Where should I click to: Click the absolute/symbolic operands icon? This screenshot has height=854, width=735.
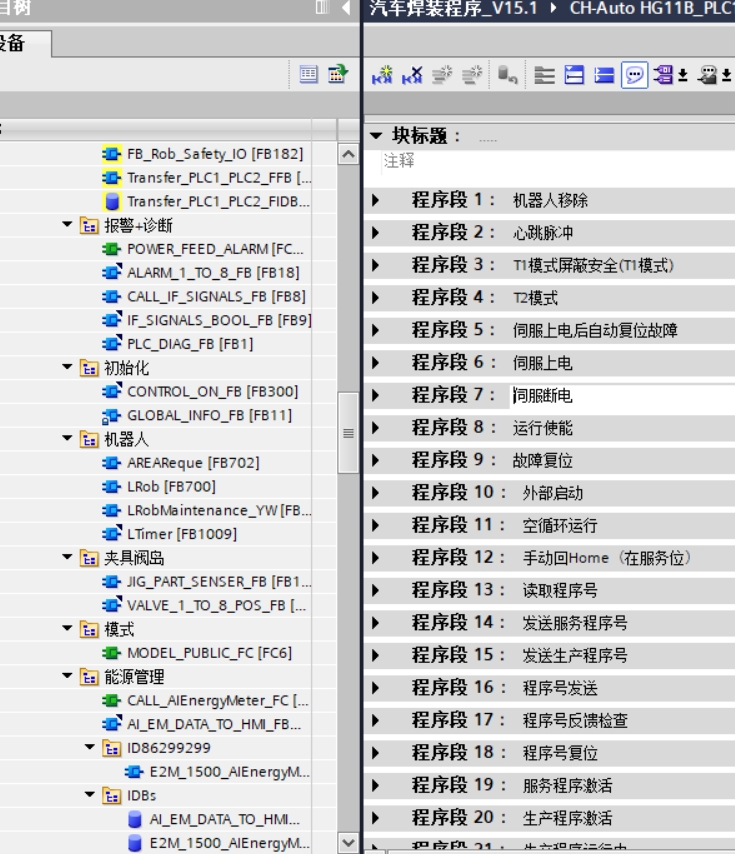click(663, 75)
